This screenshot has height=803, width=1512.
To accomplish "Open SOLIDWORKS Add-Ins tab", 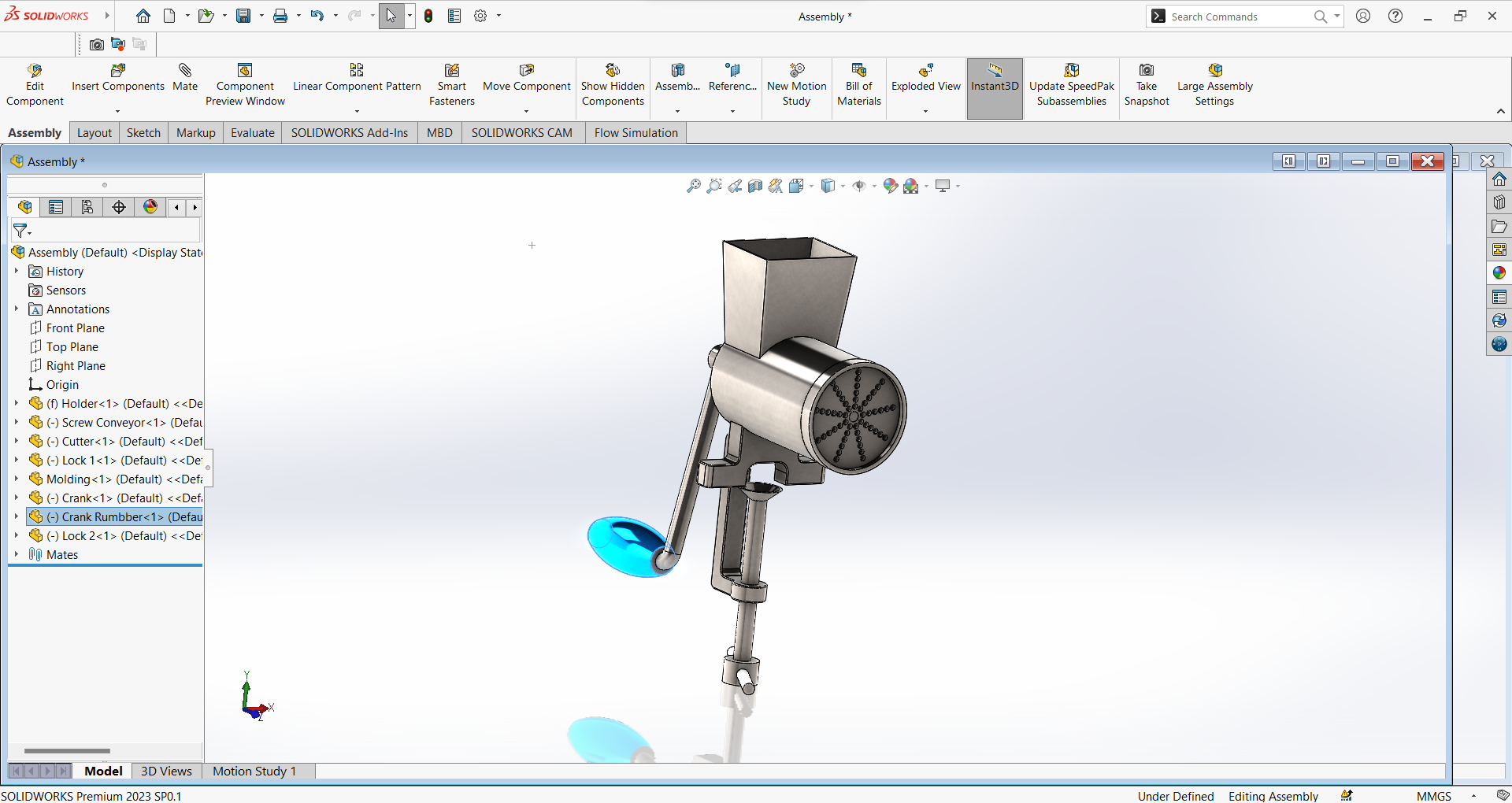I will [x=350, y=133].
